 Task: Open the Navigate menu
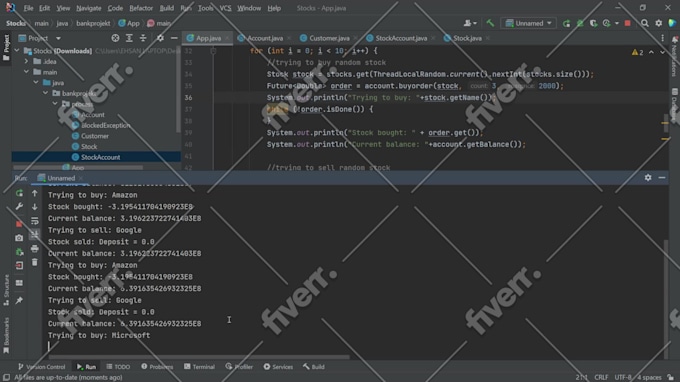click(x=88, y=8)
